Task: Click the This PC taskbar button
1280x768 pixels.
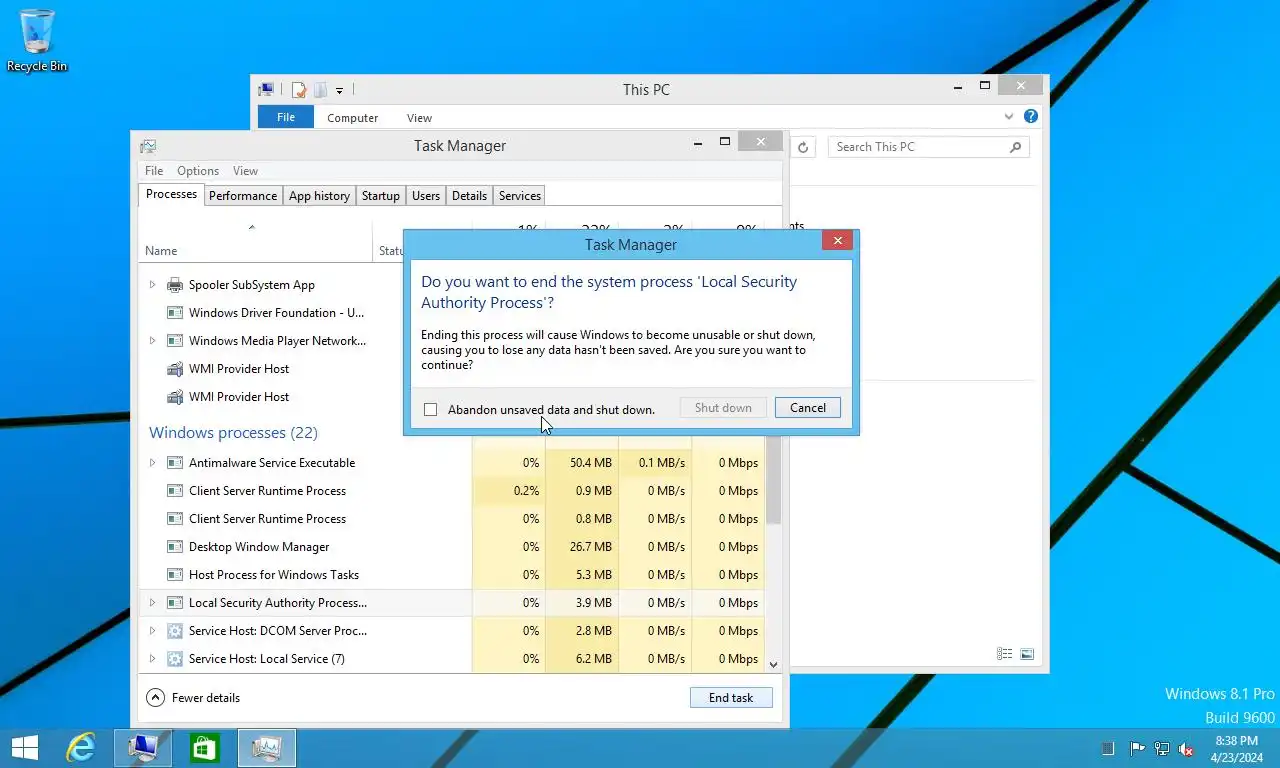Action: (x=143, y=748)
